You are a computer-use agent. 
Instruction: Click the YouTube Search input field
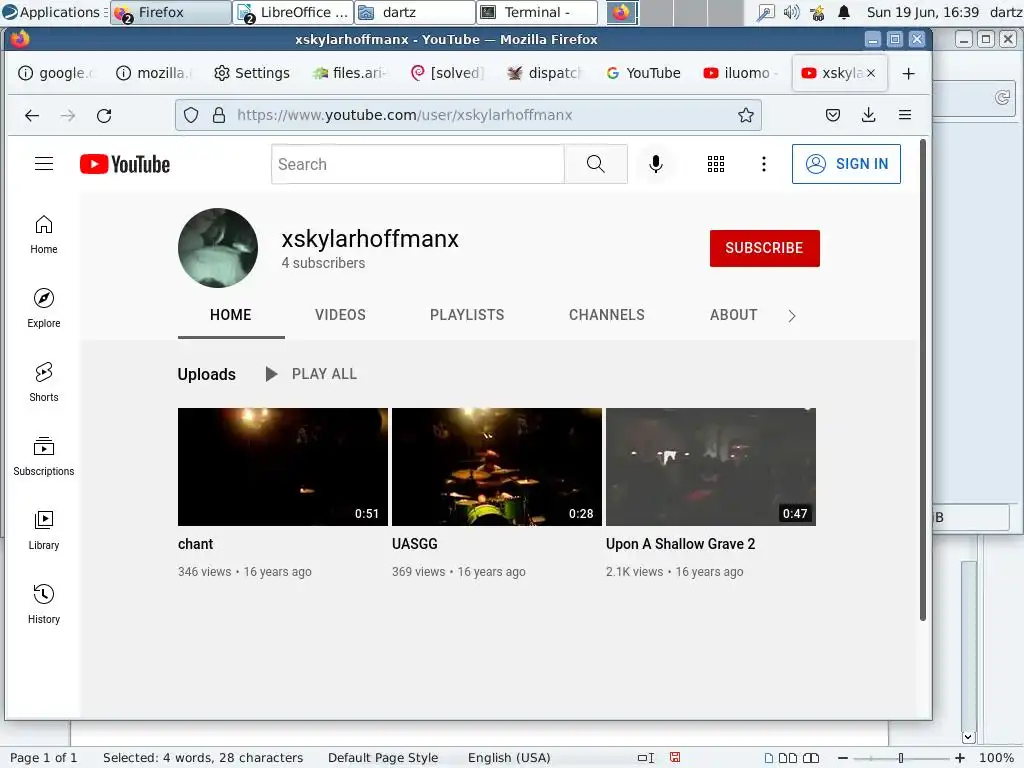tap(418, 164)
